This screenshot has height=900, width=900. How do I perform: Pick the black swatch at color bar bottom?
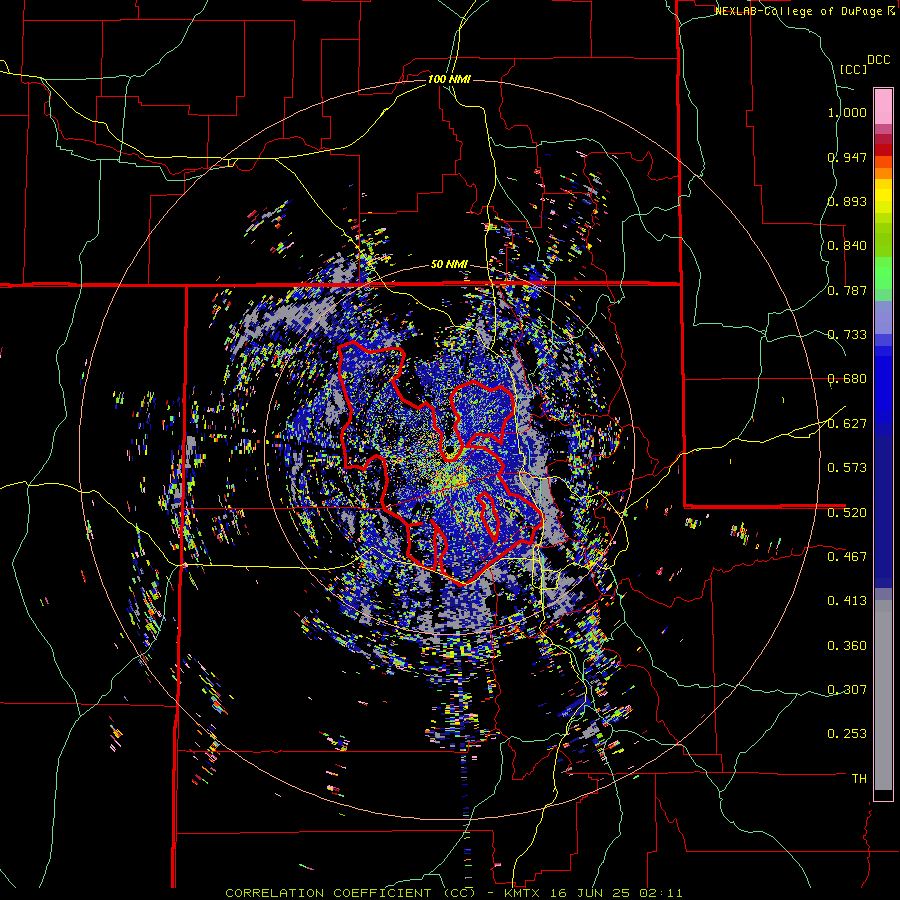pos(883,795)
